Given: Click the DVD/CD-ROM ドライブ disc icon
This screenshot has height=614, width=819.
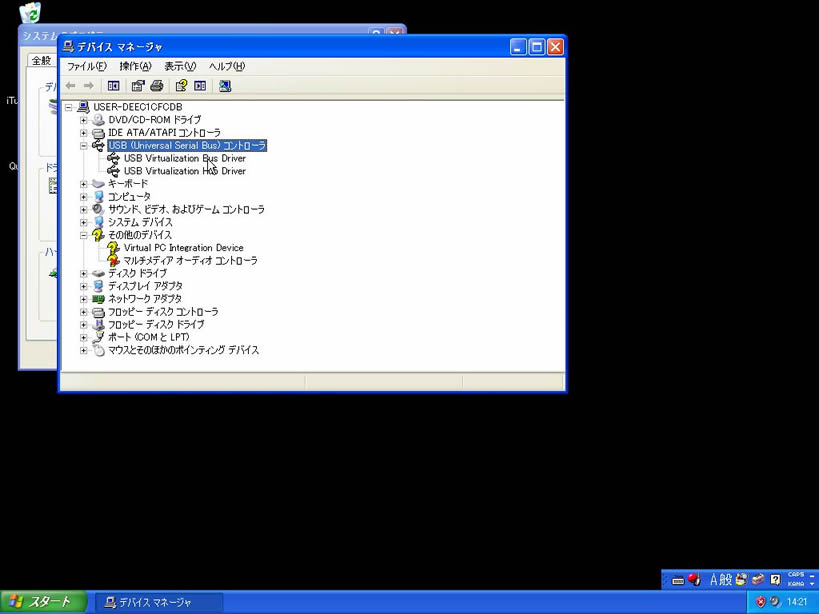Looking at the screenshot, I should (98, 120).
